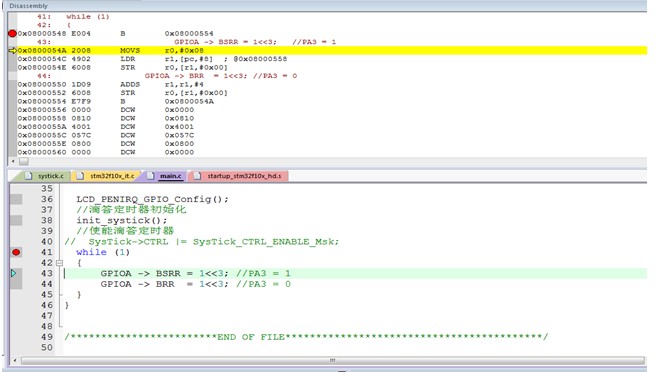Click the END OF FILE comment line

[306, 337]
